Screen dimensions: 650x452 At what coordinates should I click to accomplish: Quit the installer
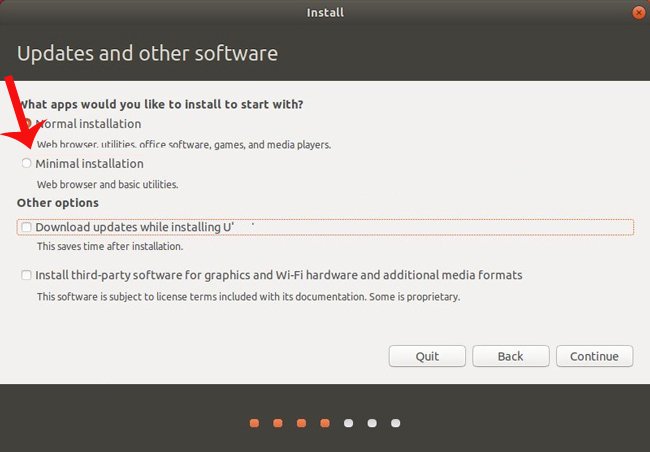tap(427, 356)
